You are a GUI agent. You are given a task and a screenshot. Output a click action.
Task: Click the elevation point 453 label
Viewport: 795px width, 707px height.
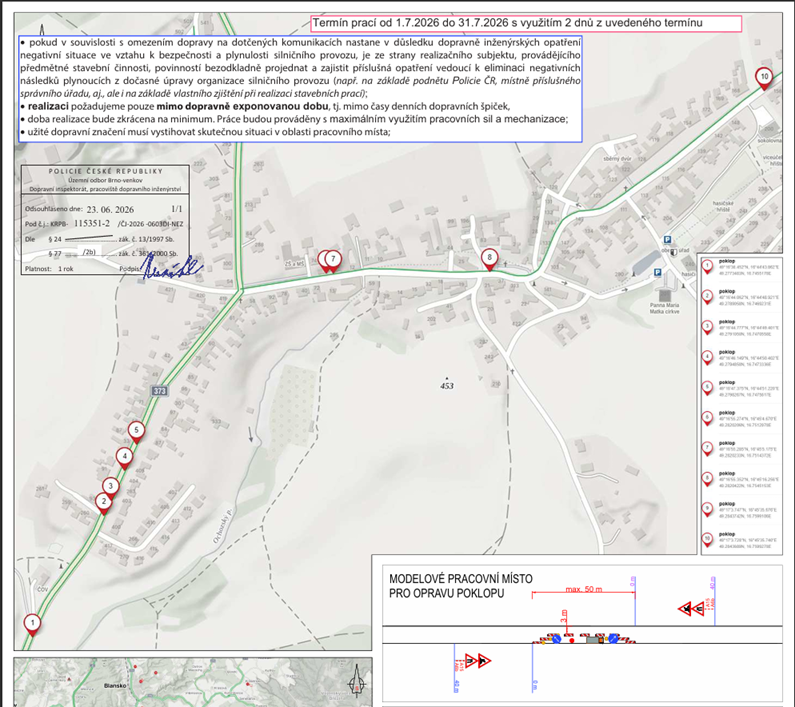click(x=447, y=385)
